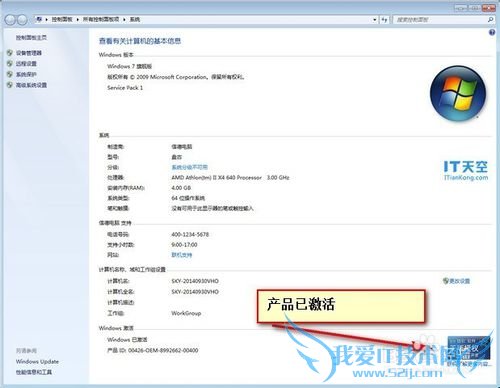Click the IT天空 manufacturer logo
This screenshot has width=500, height=388.
pos(466,170)
